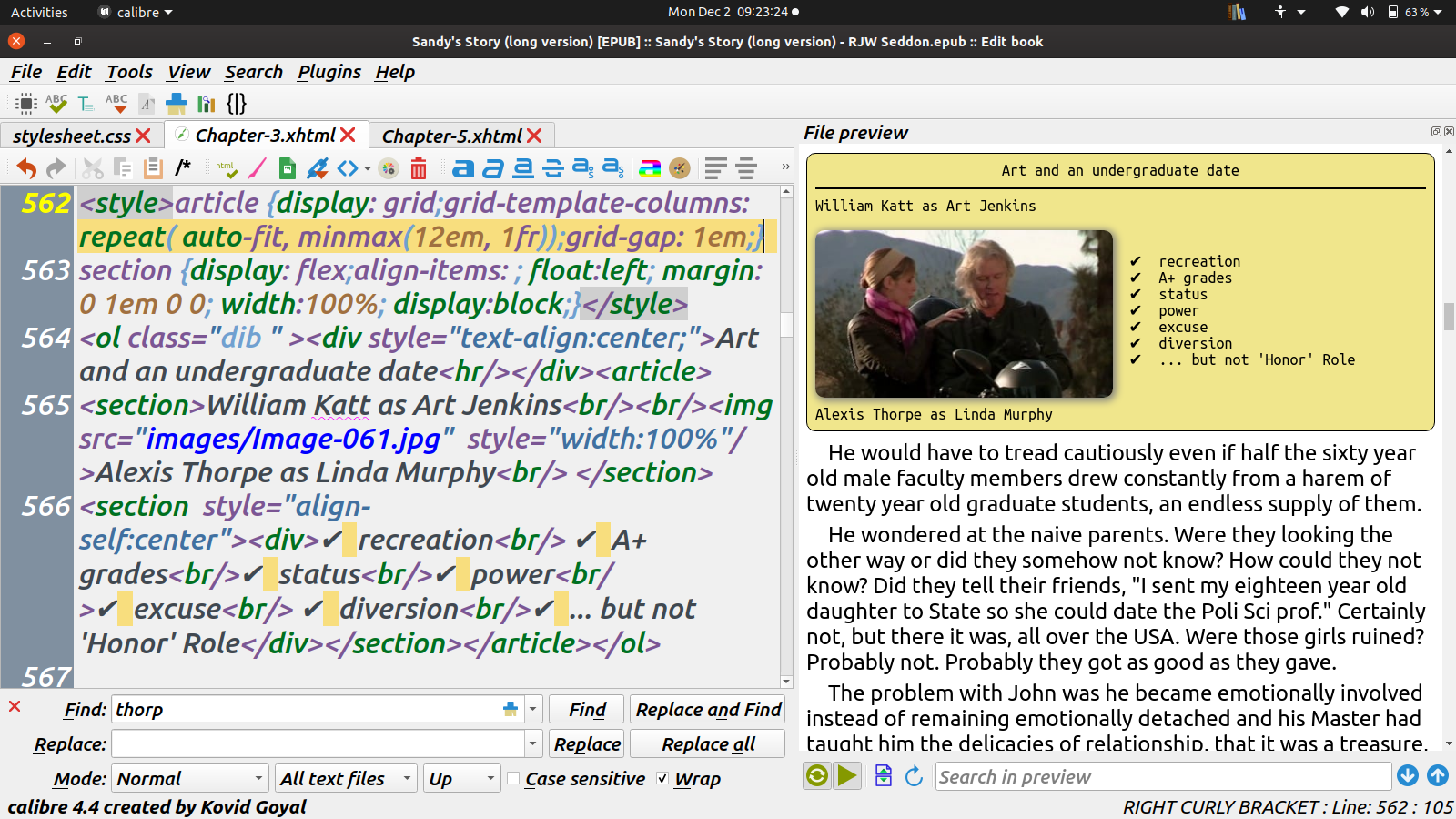Switch to the Chapter-5.xhtml tab
Viewport: 1456px width, 819px height.
pyautogui.click(x=451, y=136)
